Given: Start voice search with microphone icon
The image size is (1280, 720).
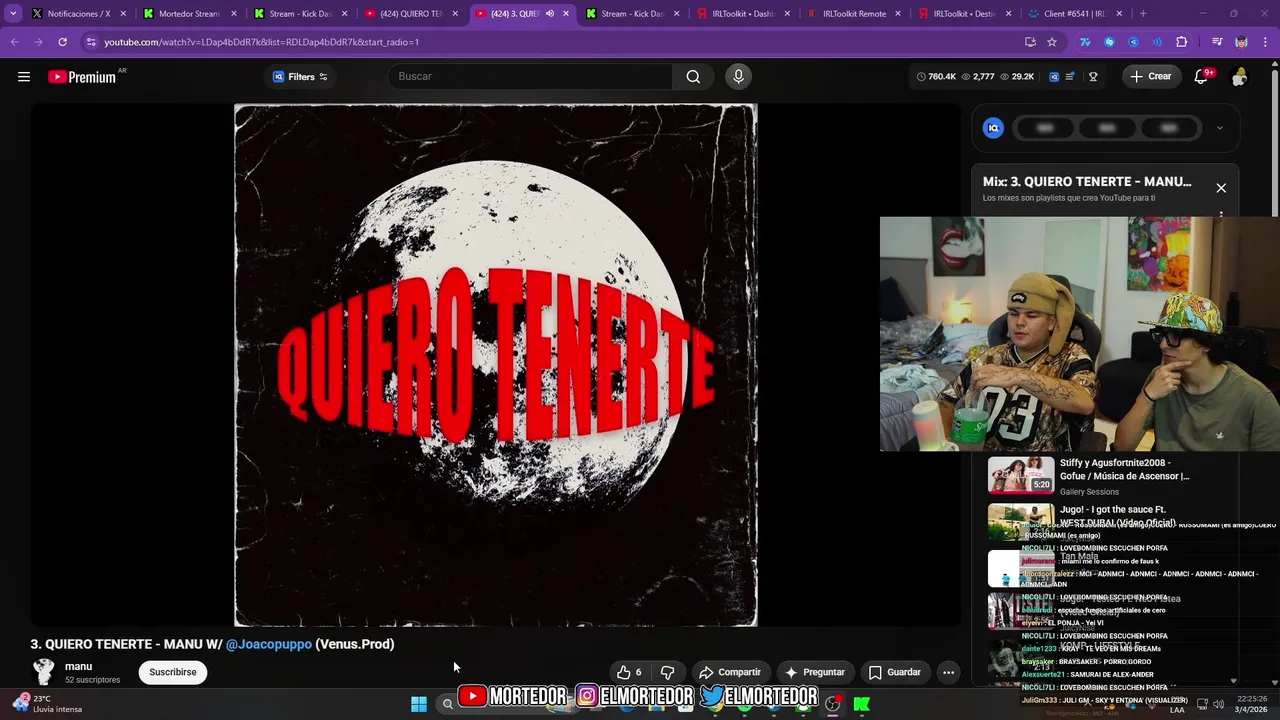Looking at the screenshot, I should 739,77.
